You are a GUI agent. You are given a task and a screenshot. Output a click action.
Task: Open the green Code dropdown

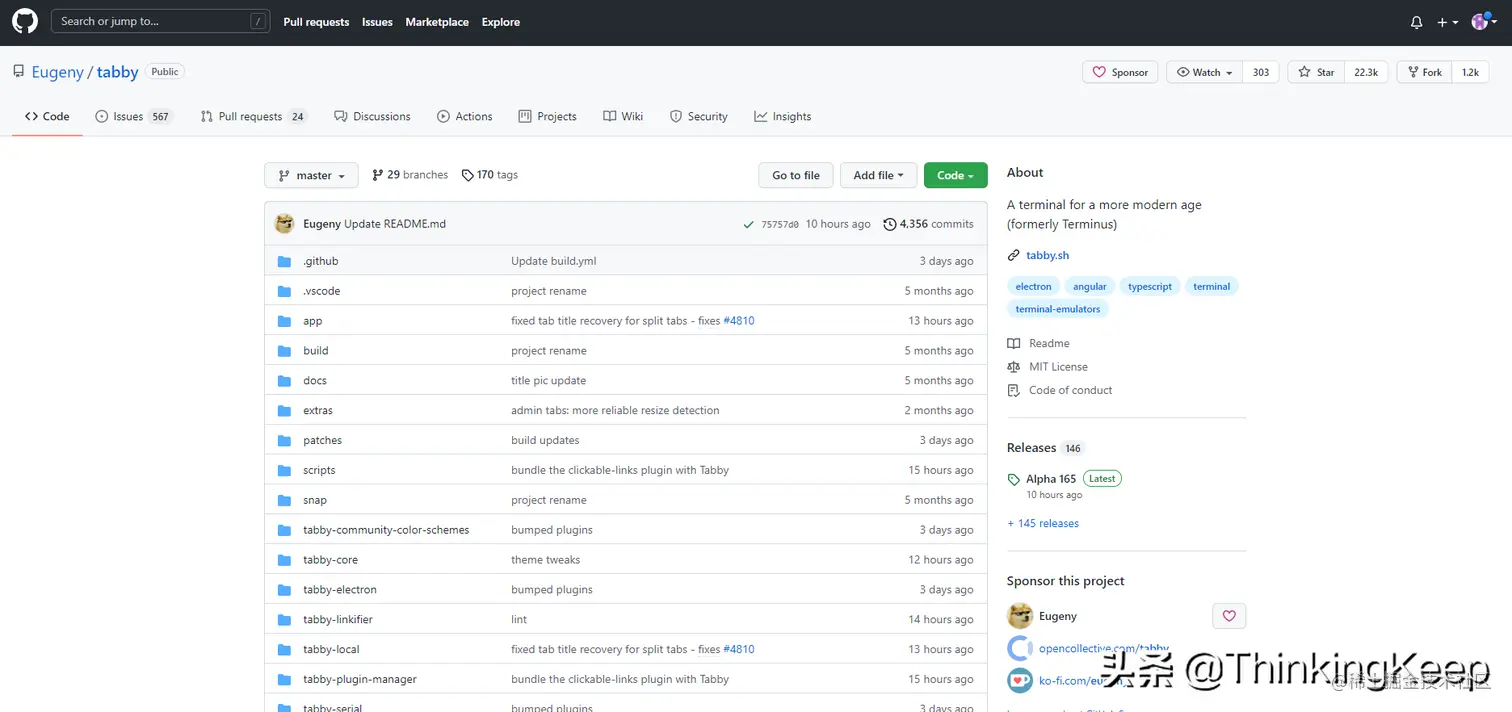point(956,175)
